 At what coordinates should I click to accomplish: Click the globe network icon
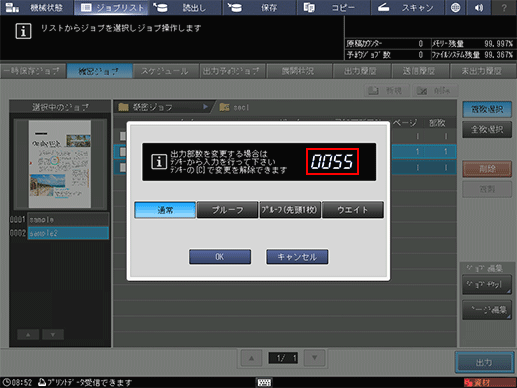(x=455, y=7)
